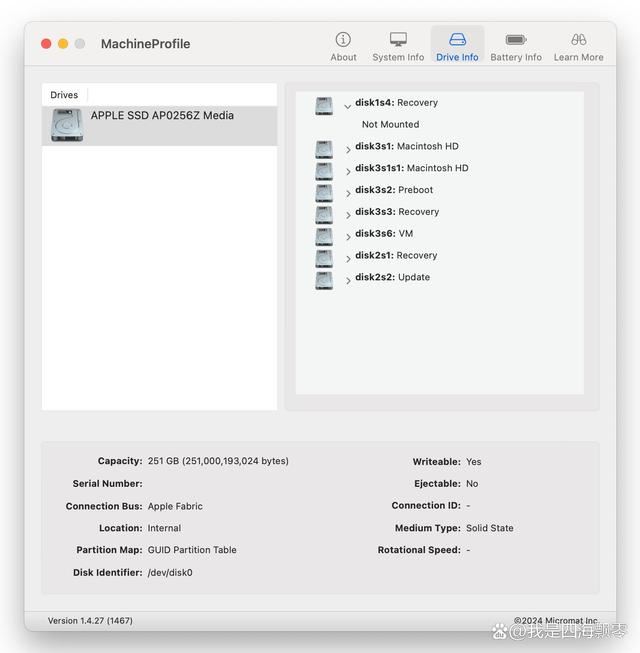Select disk2s1: Recovery row
The image size is (640, 653).
click(396, 255)
